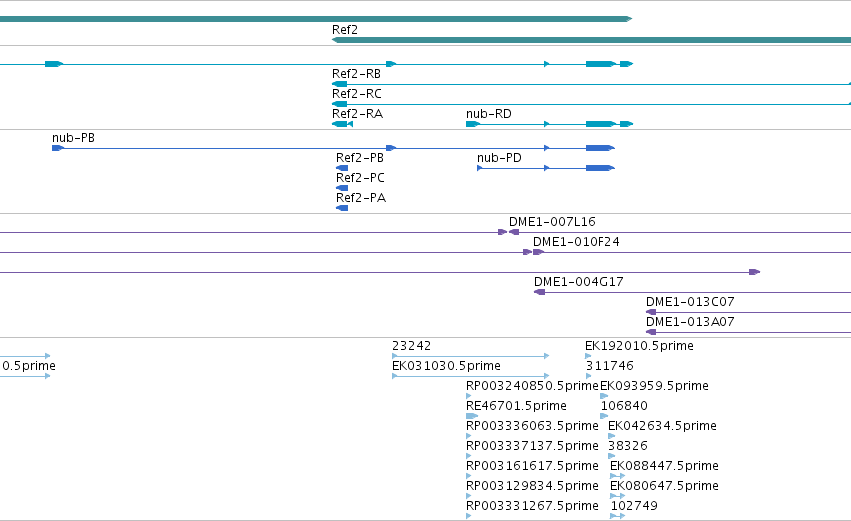Screen dimensions: 851x521
Task: Select the DME1-010F24 arrow markers
Action: (x=533, y=252)
